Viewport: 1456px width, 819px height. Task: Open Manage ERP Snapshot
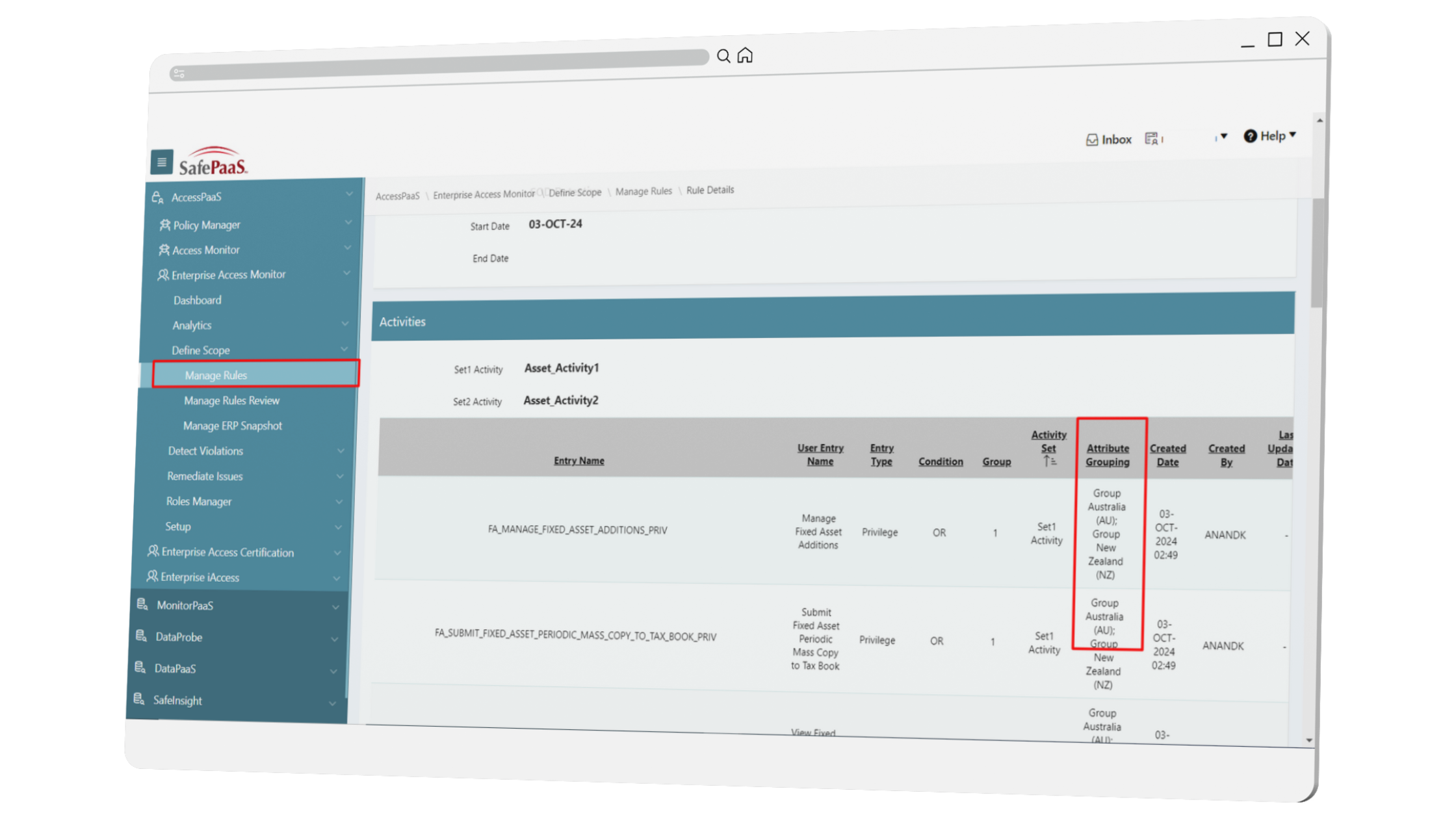[232, 426]
